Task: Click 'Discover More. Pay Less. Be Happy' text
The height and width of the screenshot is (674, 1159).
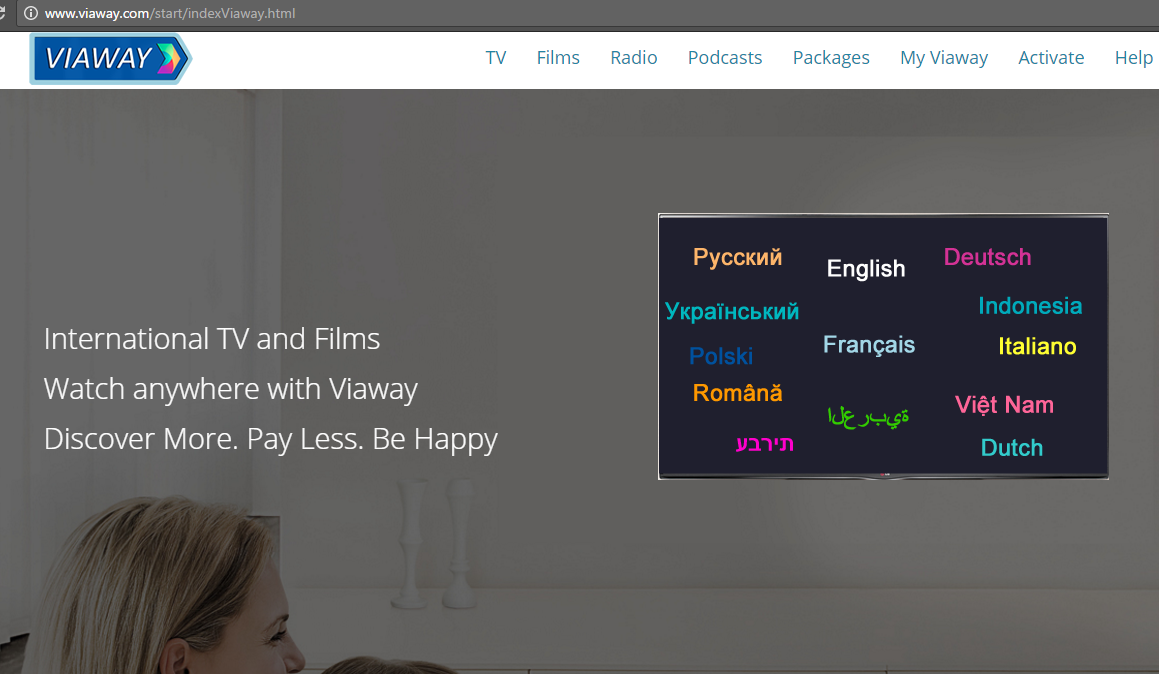Action: pos(271,440)
